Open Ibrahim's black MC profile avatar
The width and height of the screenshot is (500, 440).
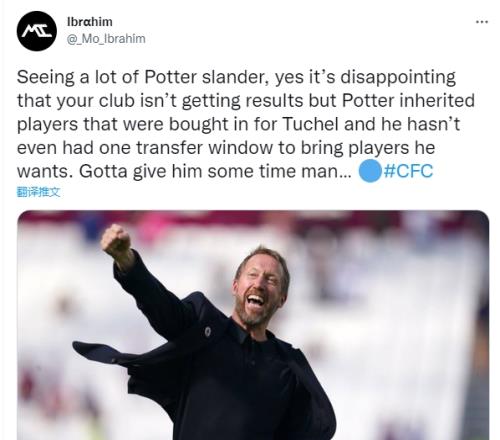click(x=37, y=31)
